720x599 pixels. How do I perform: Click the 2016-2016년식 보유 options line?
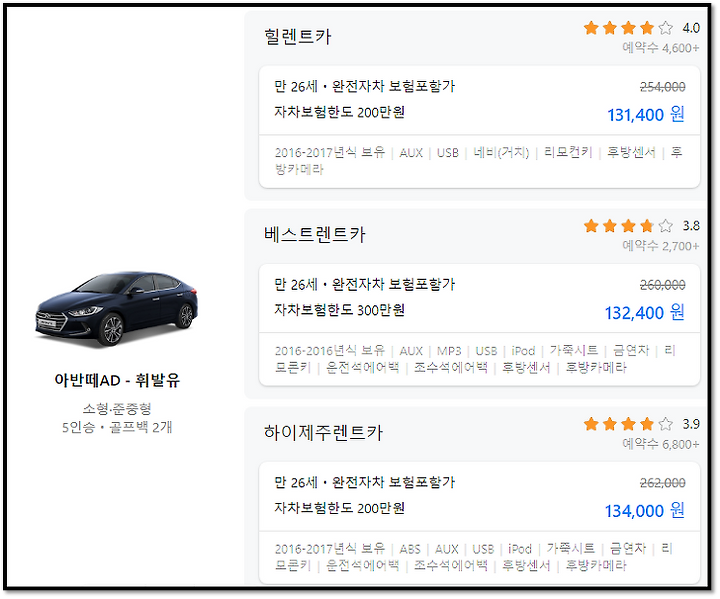[x=475, y=359]
